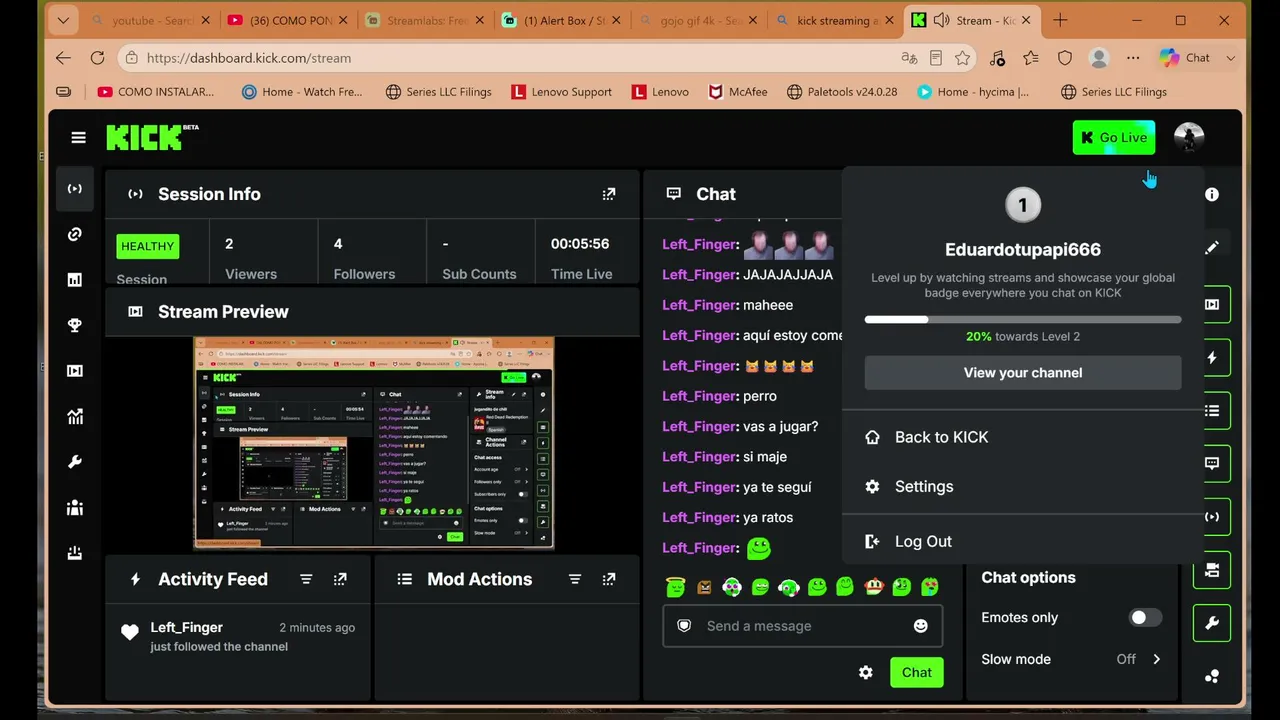
Task: Switch to the kick streaming search tab
Action: [x=836, y=20]
